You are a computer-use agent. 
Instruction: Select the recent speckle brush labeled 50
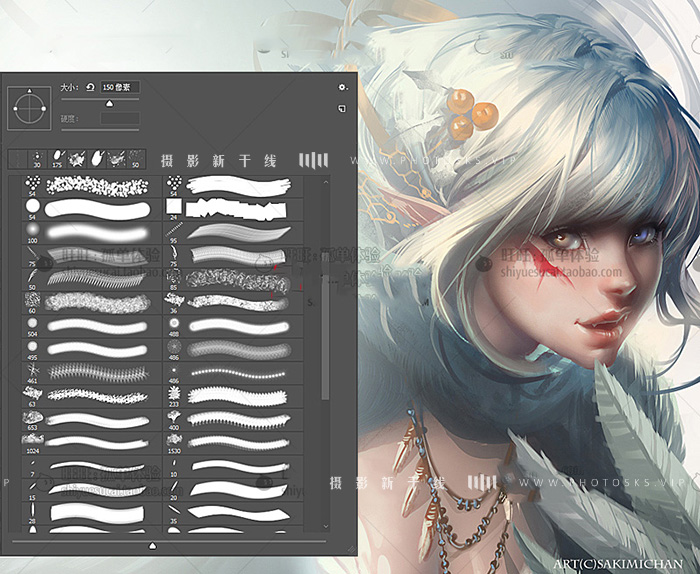[136, 159]
